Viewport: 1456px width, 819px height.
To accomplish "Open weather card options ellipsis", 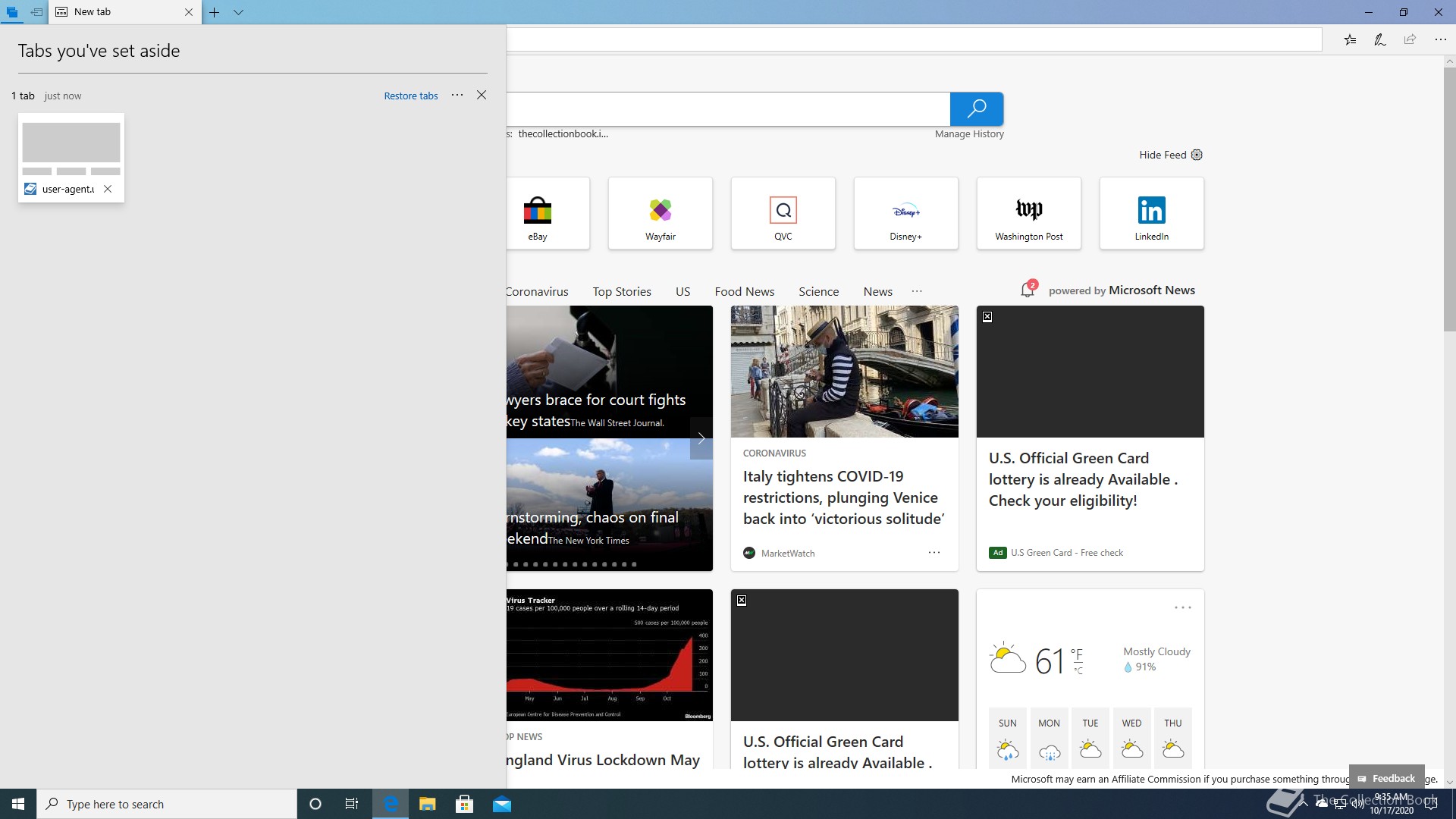I will pyautogui.click(x=1183, y=608).
